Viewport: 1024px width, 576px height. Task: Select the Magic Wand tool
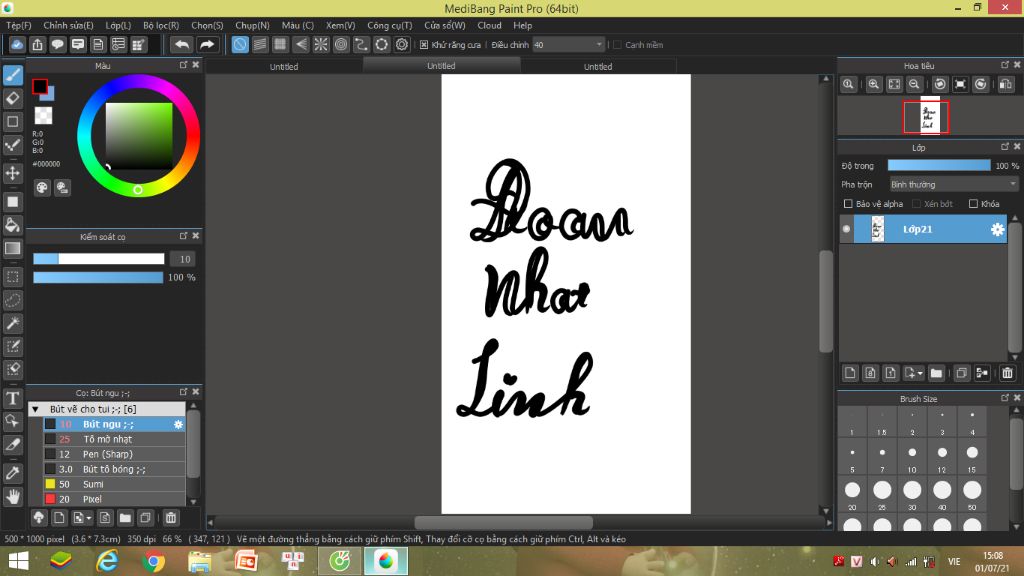(x=13, y=323)
